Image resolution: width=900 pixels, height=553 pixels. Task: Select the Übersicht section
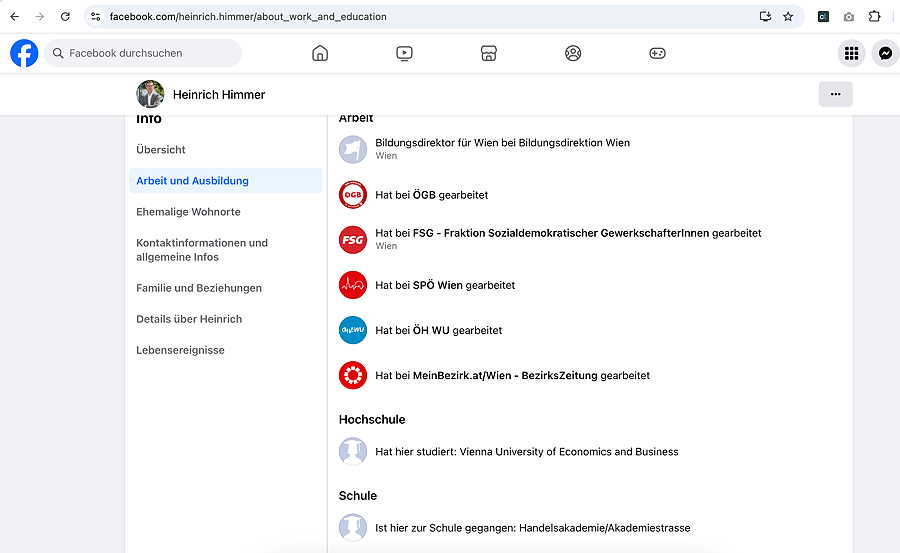point(226,149)
